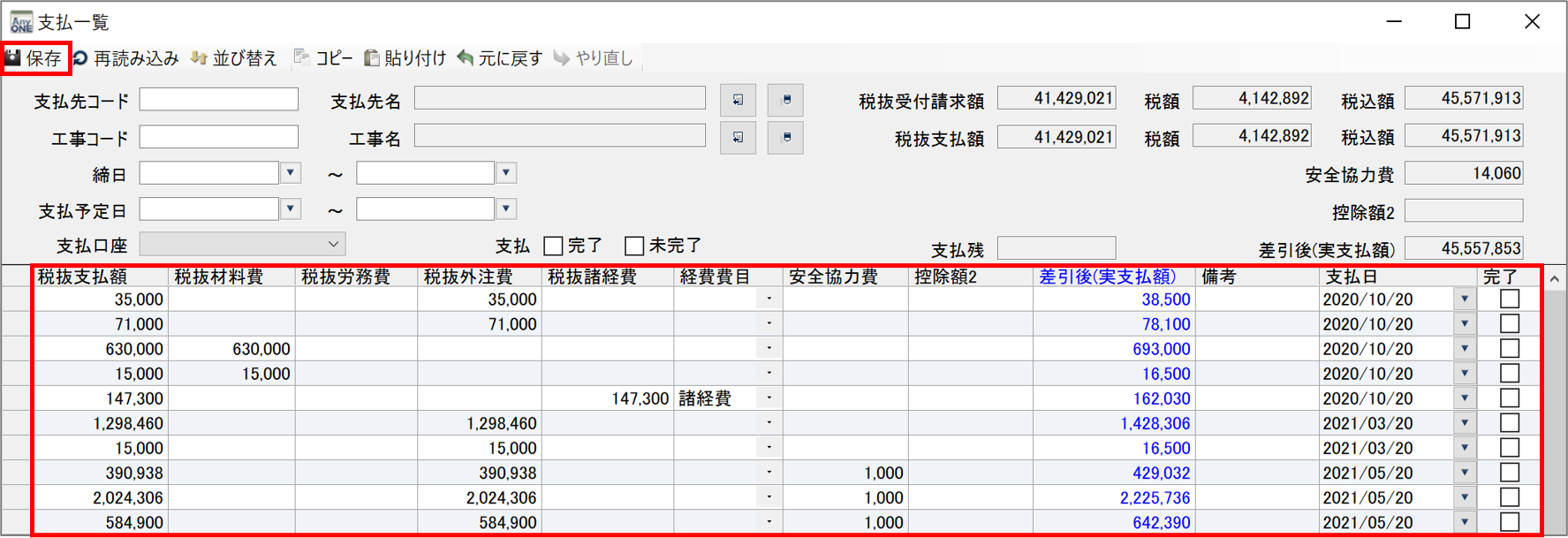1568x538 pixels.
Task: Check the 未完了 filter checkbox
Action: (x=634, y=246)
